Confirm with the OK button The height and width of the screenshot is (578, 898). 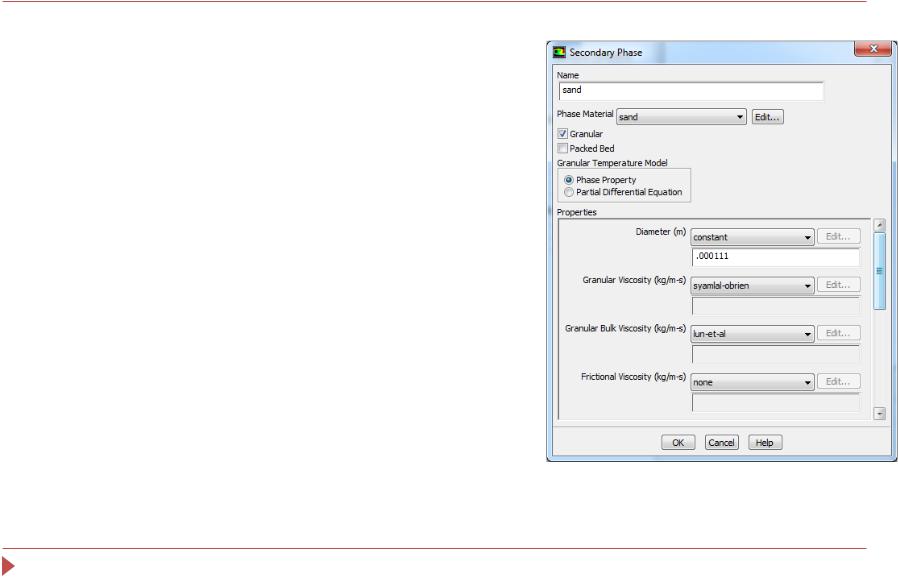[x=678, y=442]
